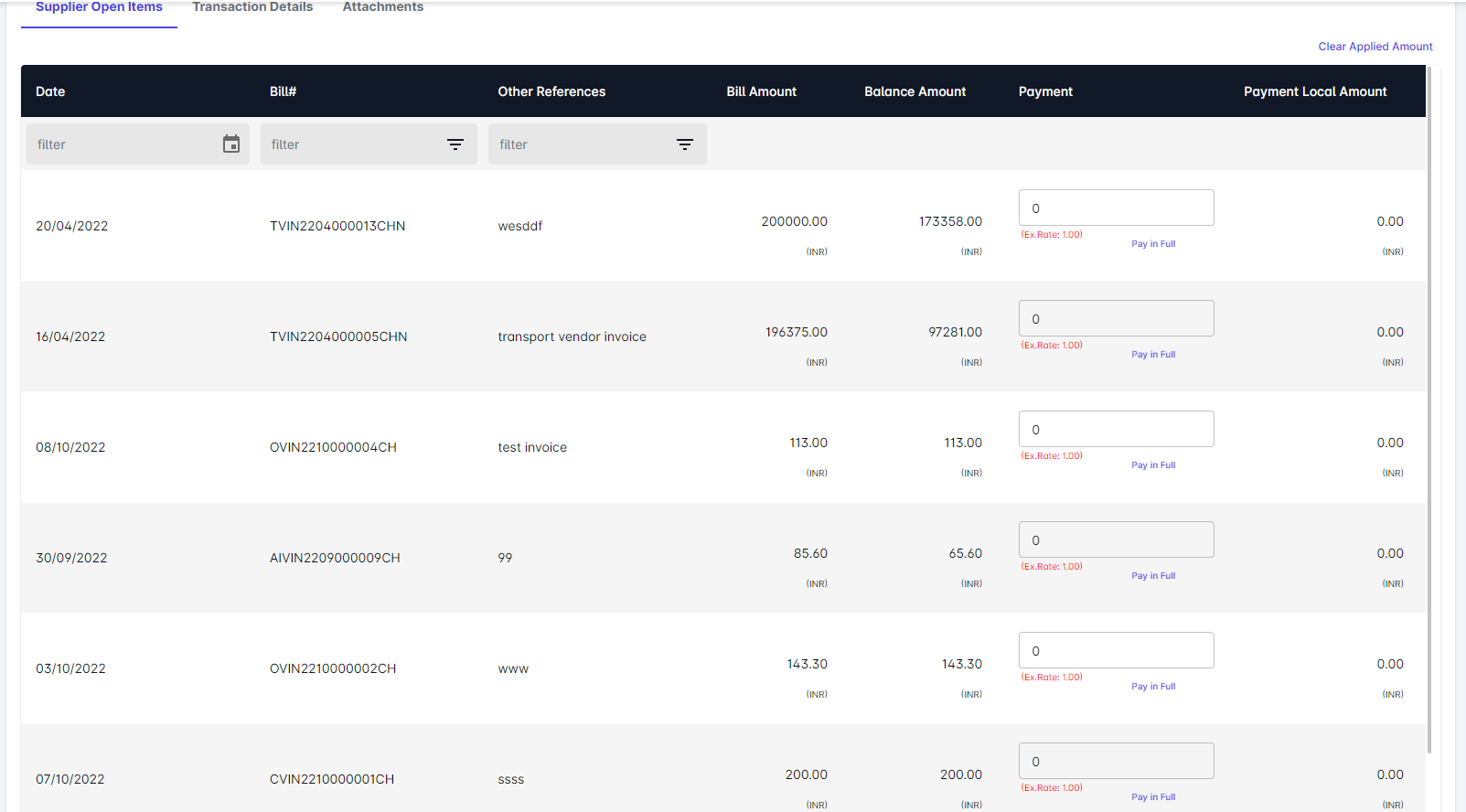Click date 30/09/2022
The height and width of the screenshot is (812, 1466).
[71, 558]
